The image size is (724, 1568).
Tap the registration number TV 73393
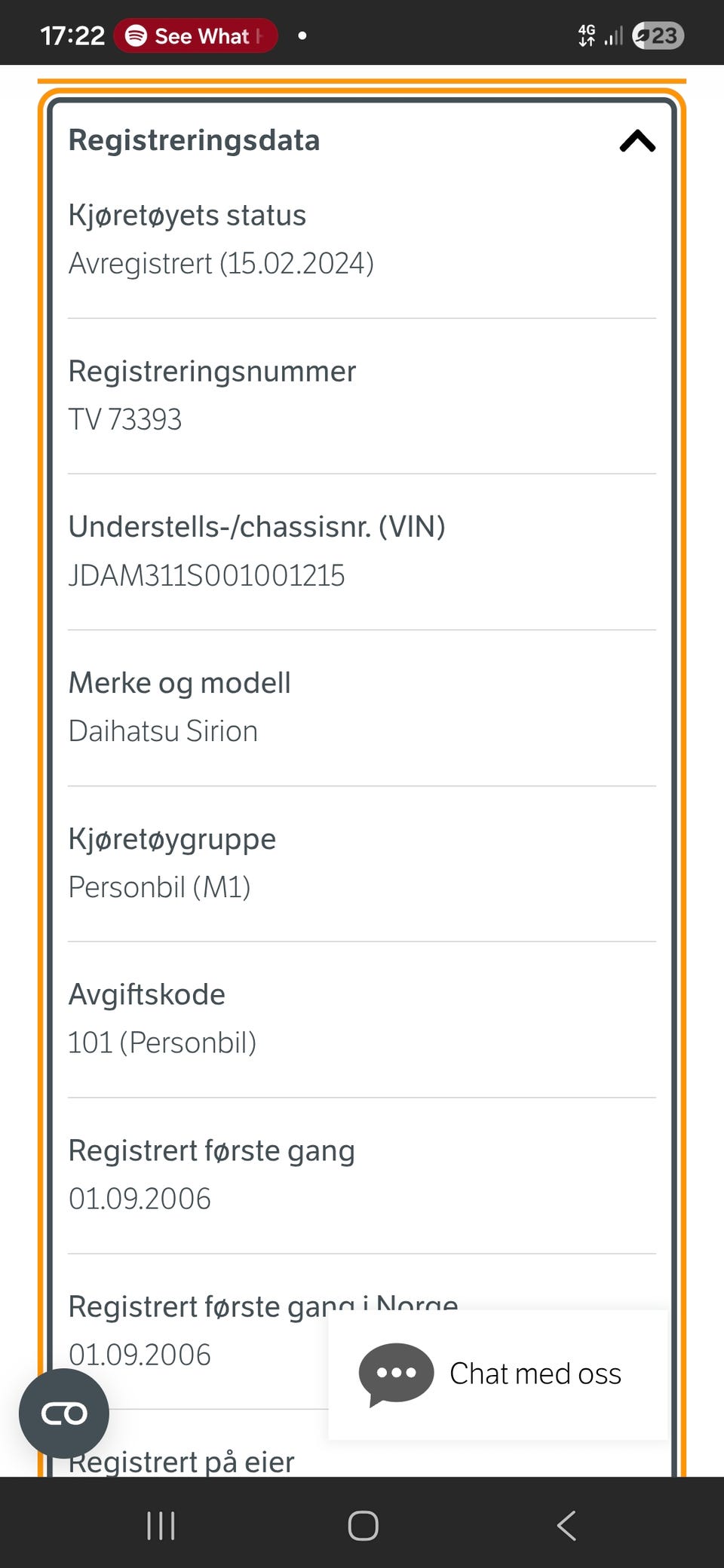[125, 420]
